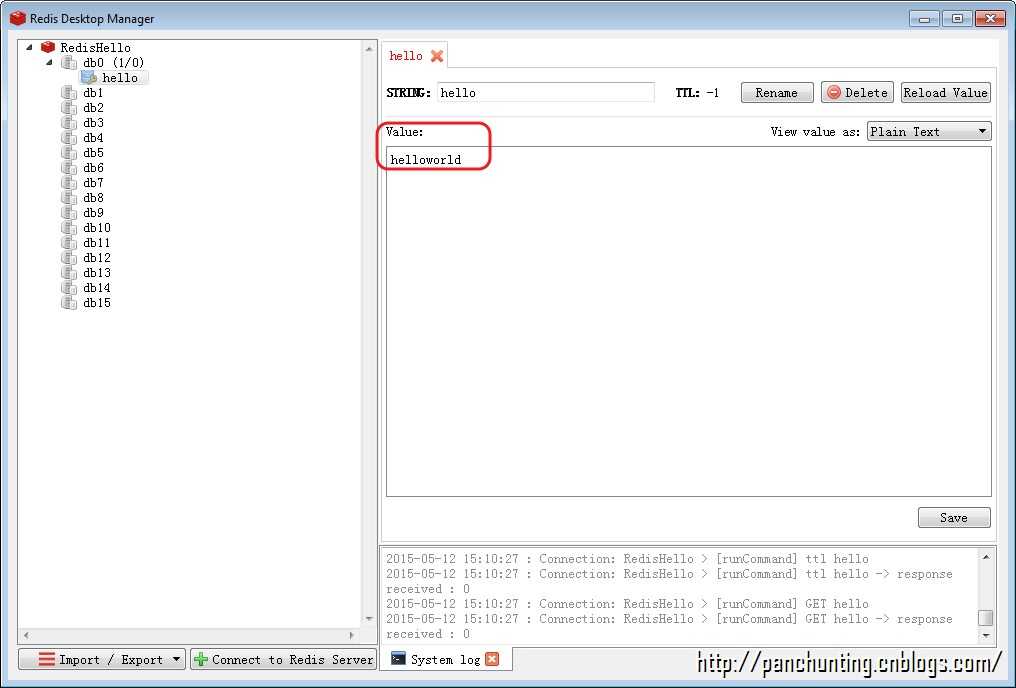Collapse the RedisHello connection node

[29, 47]
